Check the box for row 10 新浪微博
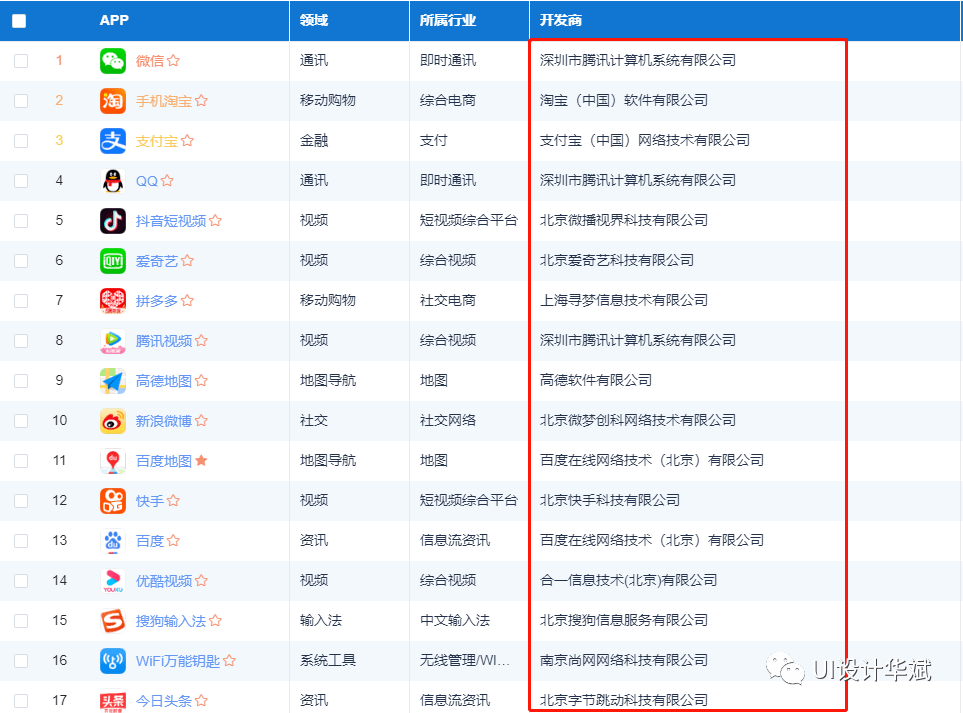963x713 pixels. pyautogui.click(x=21, y=421)
